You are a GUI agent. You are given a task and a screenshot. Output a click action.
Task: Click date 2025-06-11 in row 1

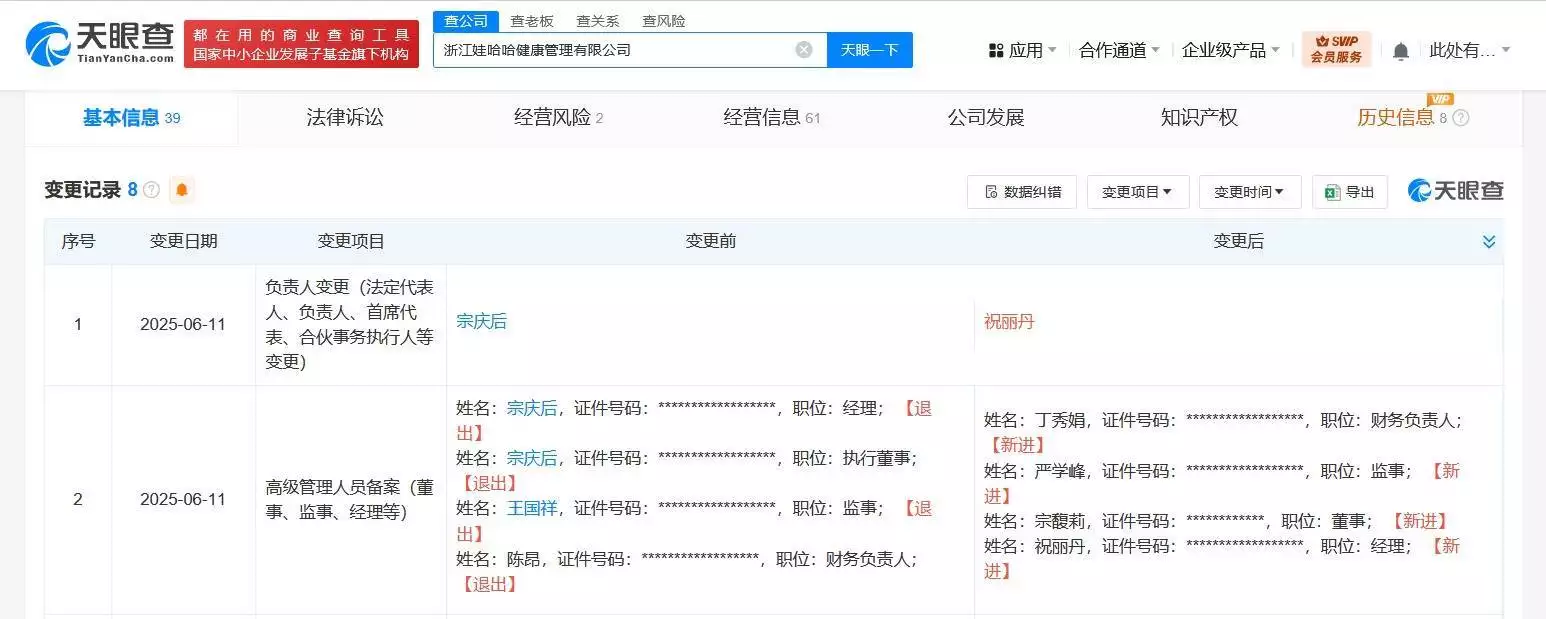183,325
